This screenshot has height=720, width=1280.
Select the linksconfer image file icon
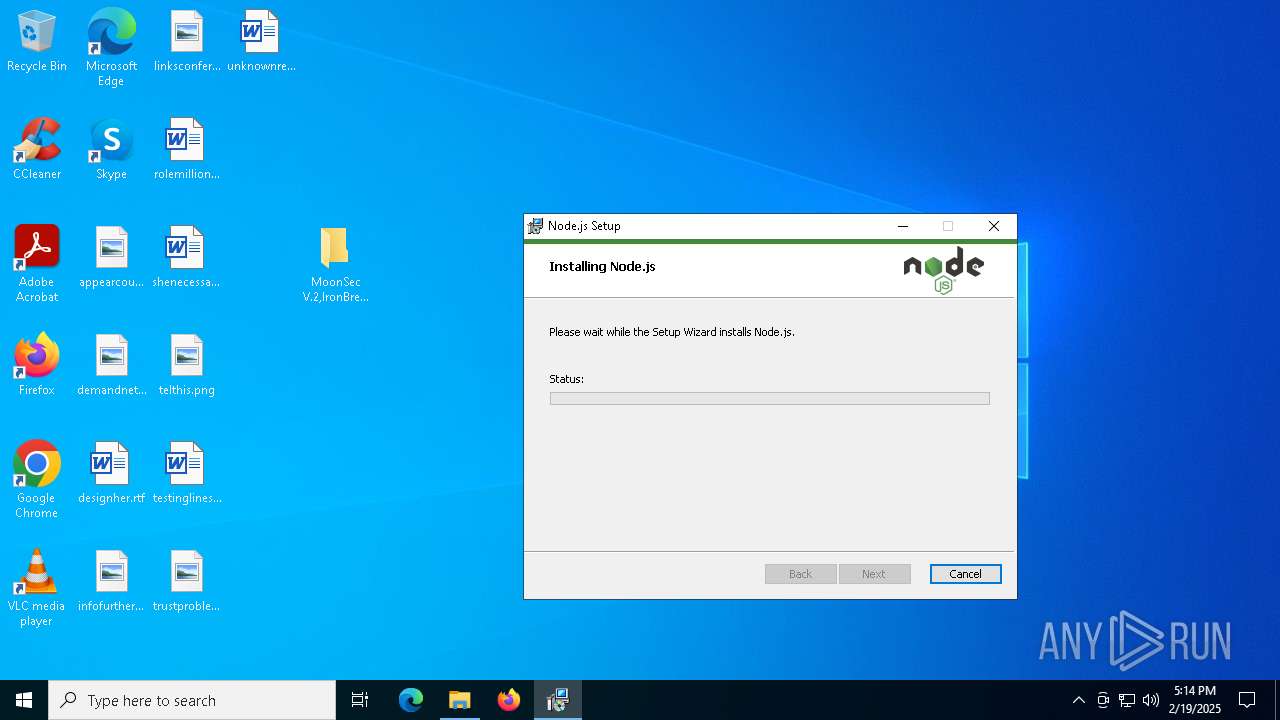186,41
